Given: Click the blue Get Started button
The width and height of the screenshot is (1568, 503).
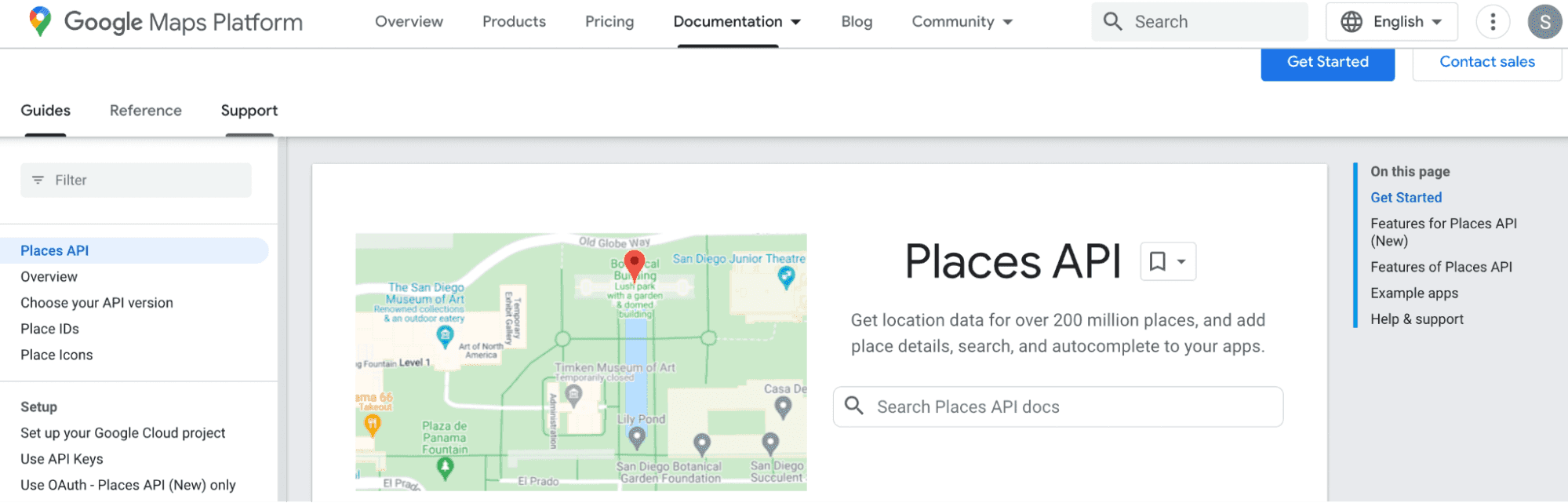Looking at the screenshot, I should 1327,62.
